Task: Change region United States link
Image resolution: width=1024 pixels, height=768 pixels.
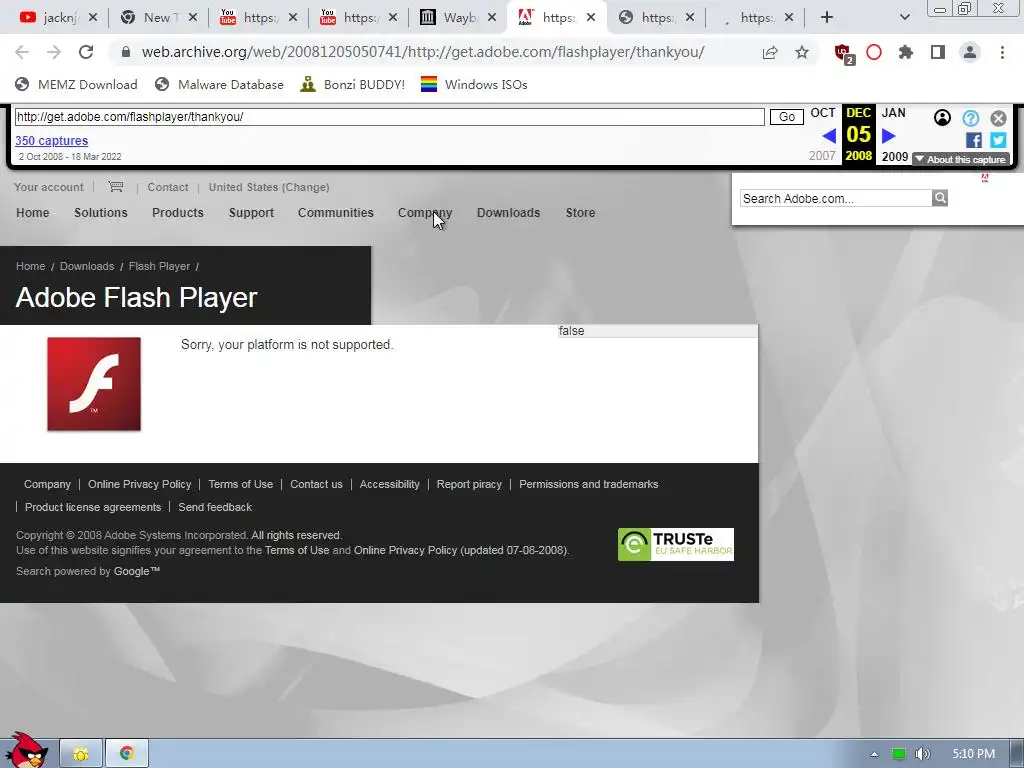Action: [269, 187]
